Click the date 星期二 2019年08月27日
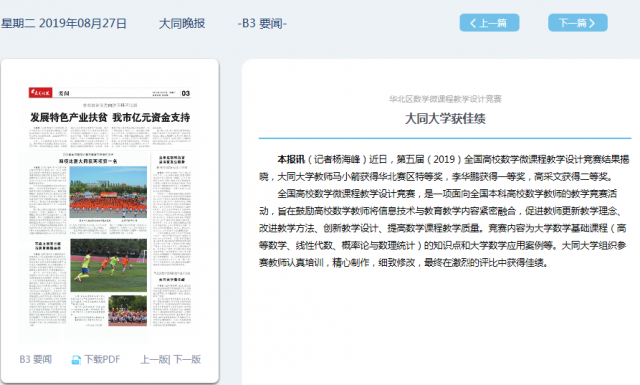The image size is (640, 385). [x=64, y=23]
